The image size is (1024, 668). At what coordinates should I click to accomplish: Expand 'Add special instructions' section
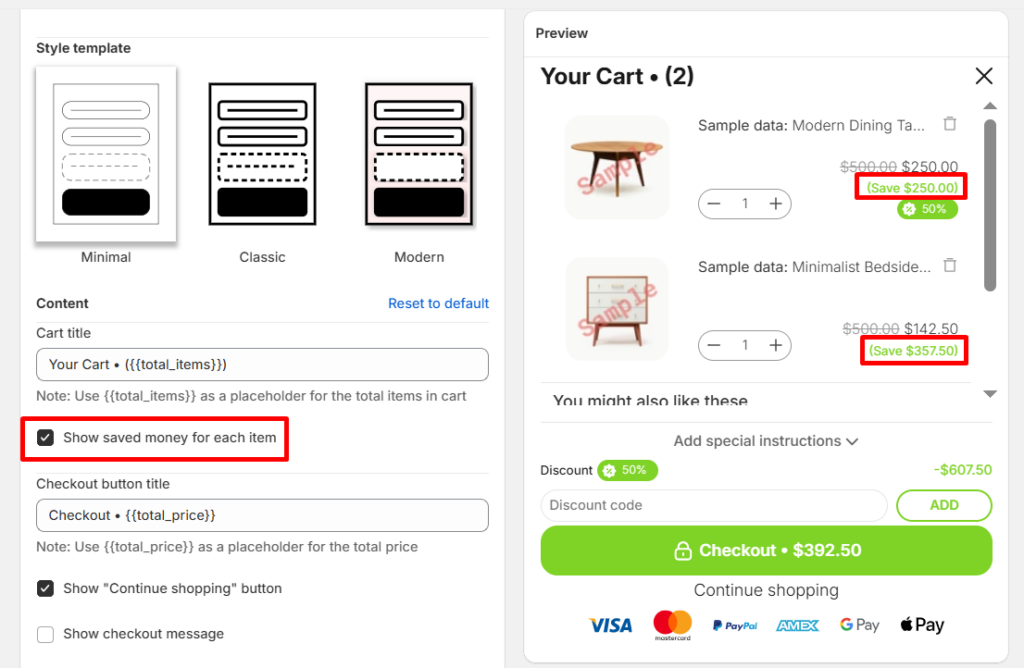766,441
